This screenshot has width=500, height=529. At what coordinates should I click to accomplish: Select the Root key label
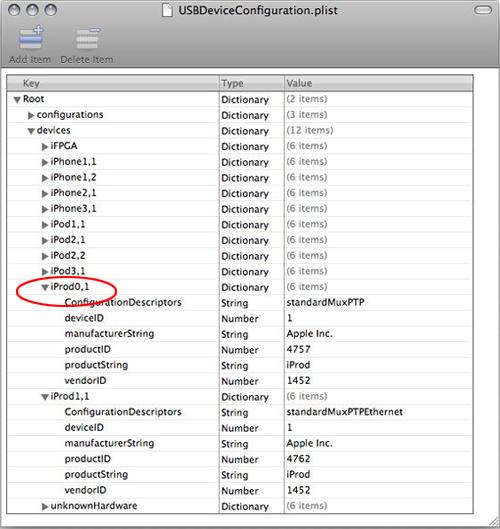coord(33,99)
